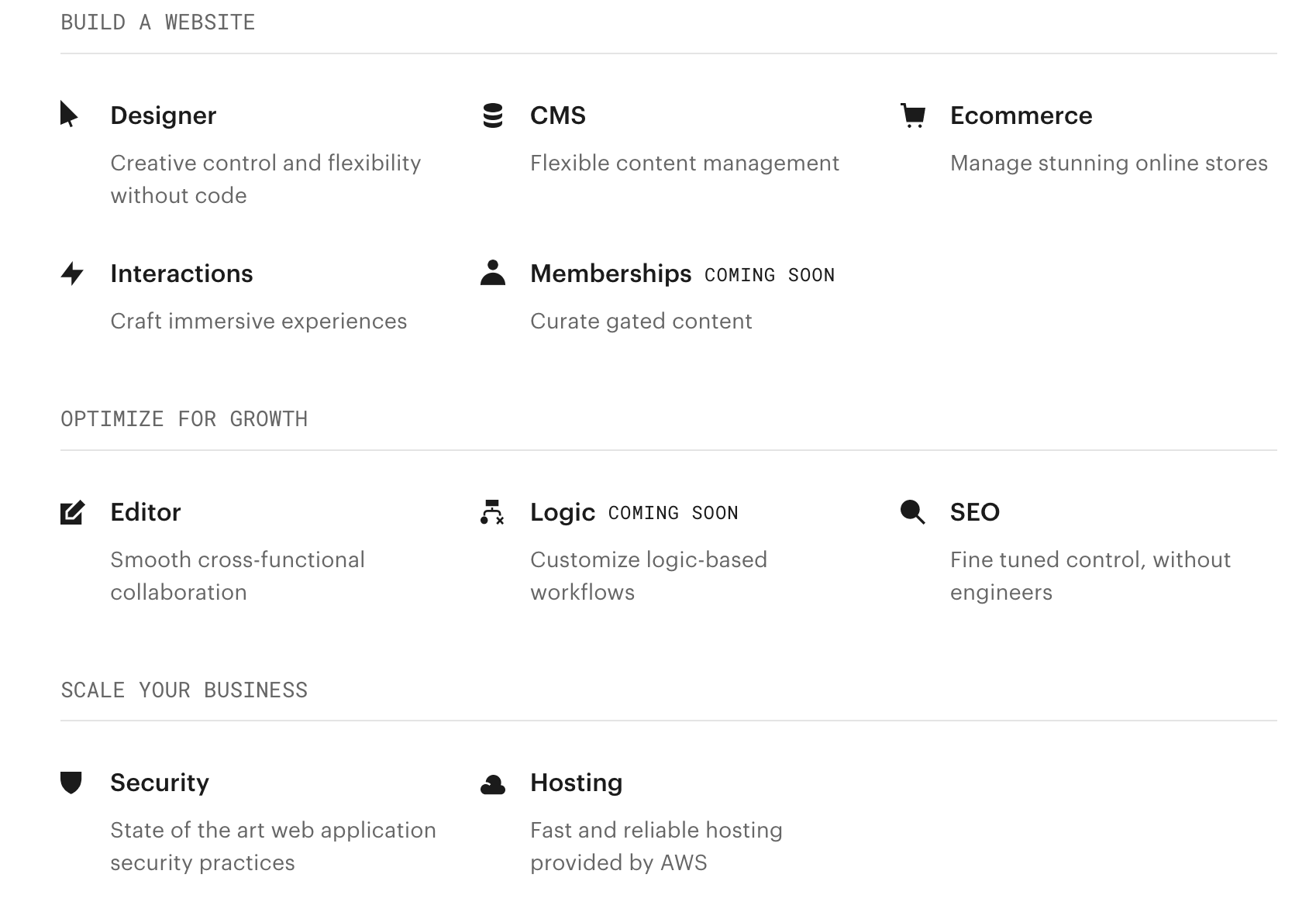Click the Memberships person icon

point(493,273)
